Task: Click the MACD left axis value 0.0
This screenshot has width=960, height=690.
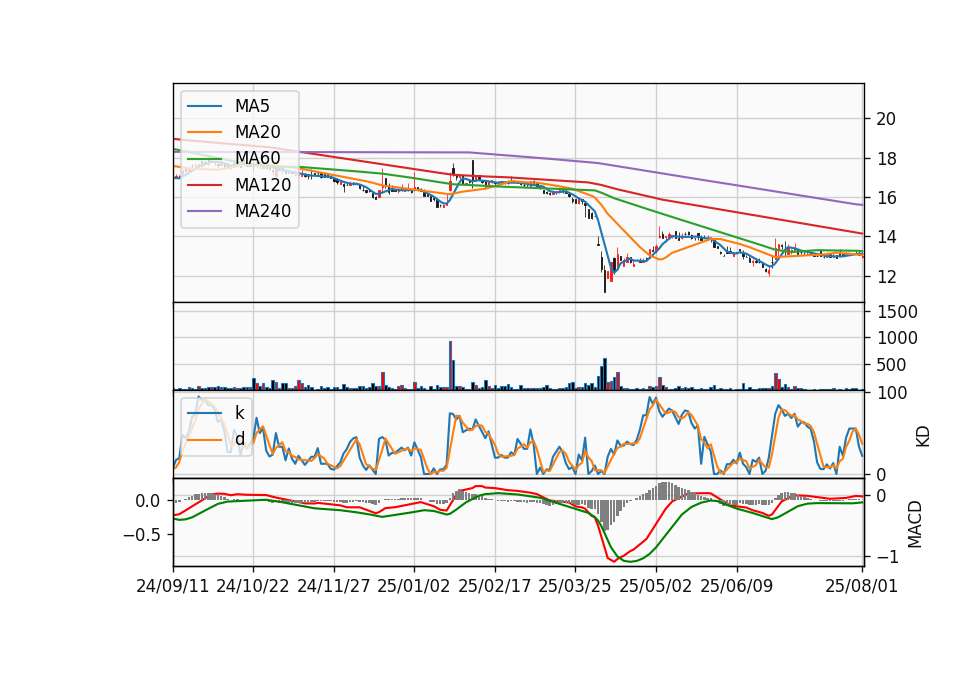Action: (x=148, y=501)
